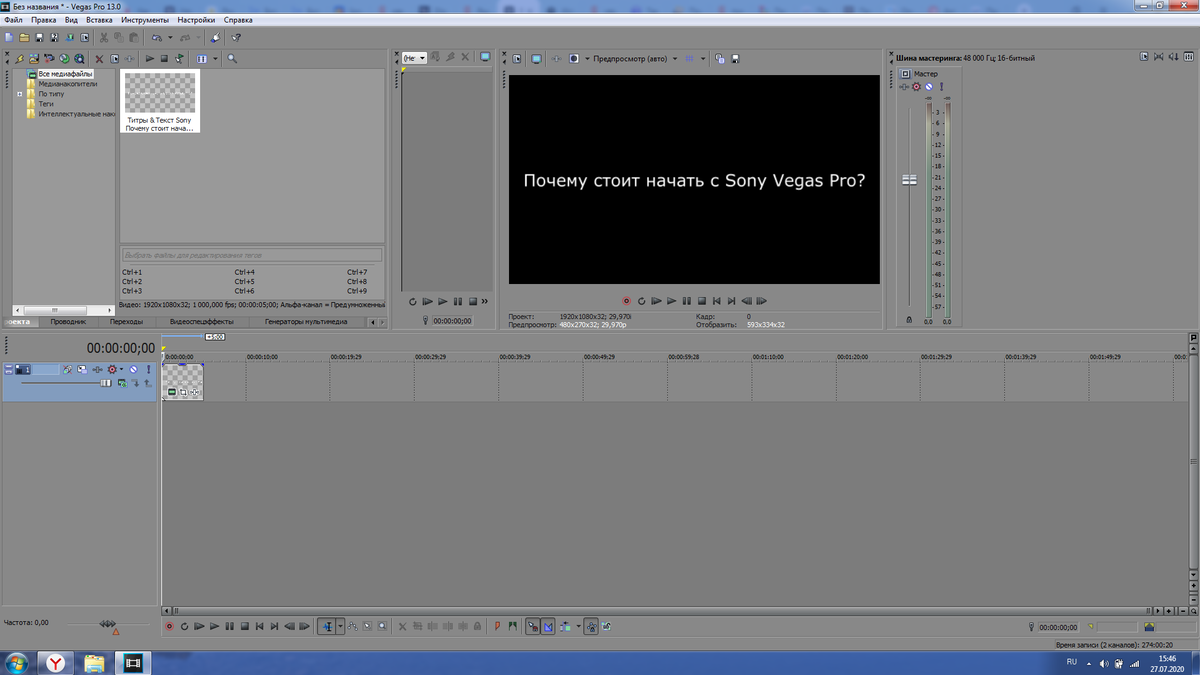Toggle Solo on the video track
This screenshot has height=675, width=1200.
[148, 369]
